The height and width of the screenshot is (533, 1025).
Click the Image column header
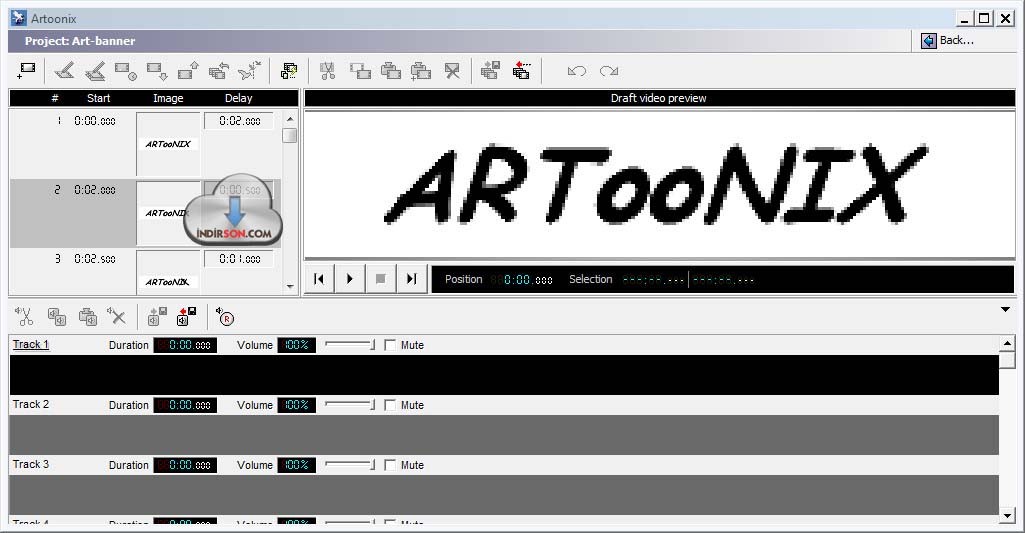(168, 98)
